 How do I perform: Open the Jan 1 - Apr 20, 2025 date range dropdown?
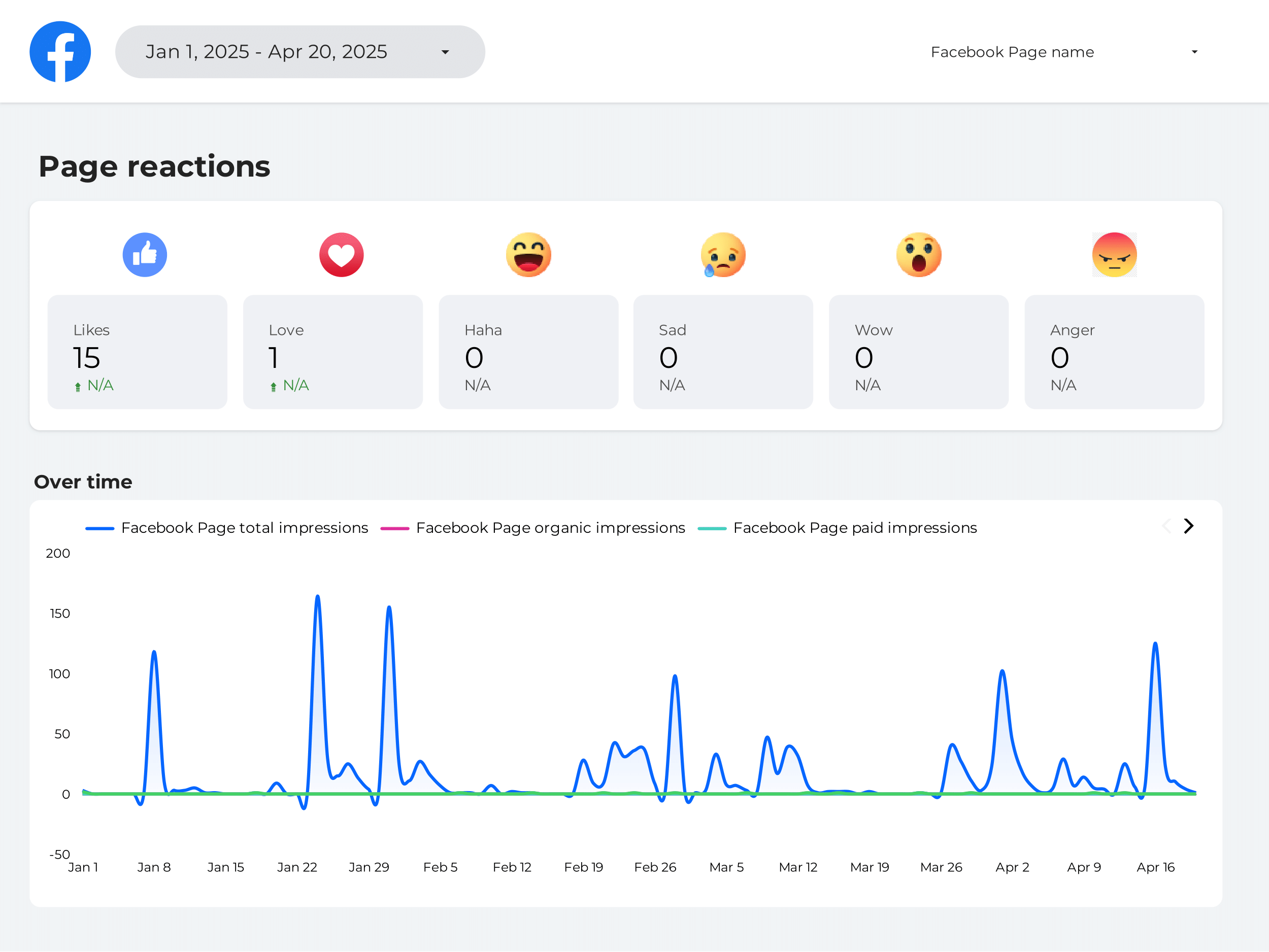click(300, 52)
